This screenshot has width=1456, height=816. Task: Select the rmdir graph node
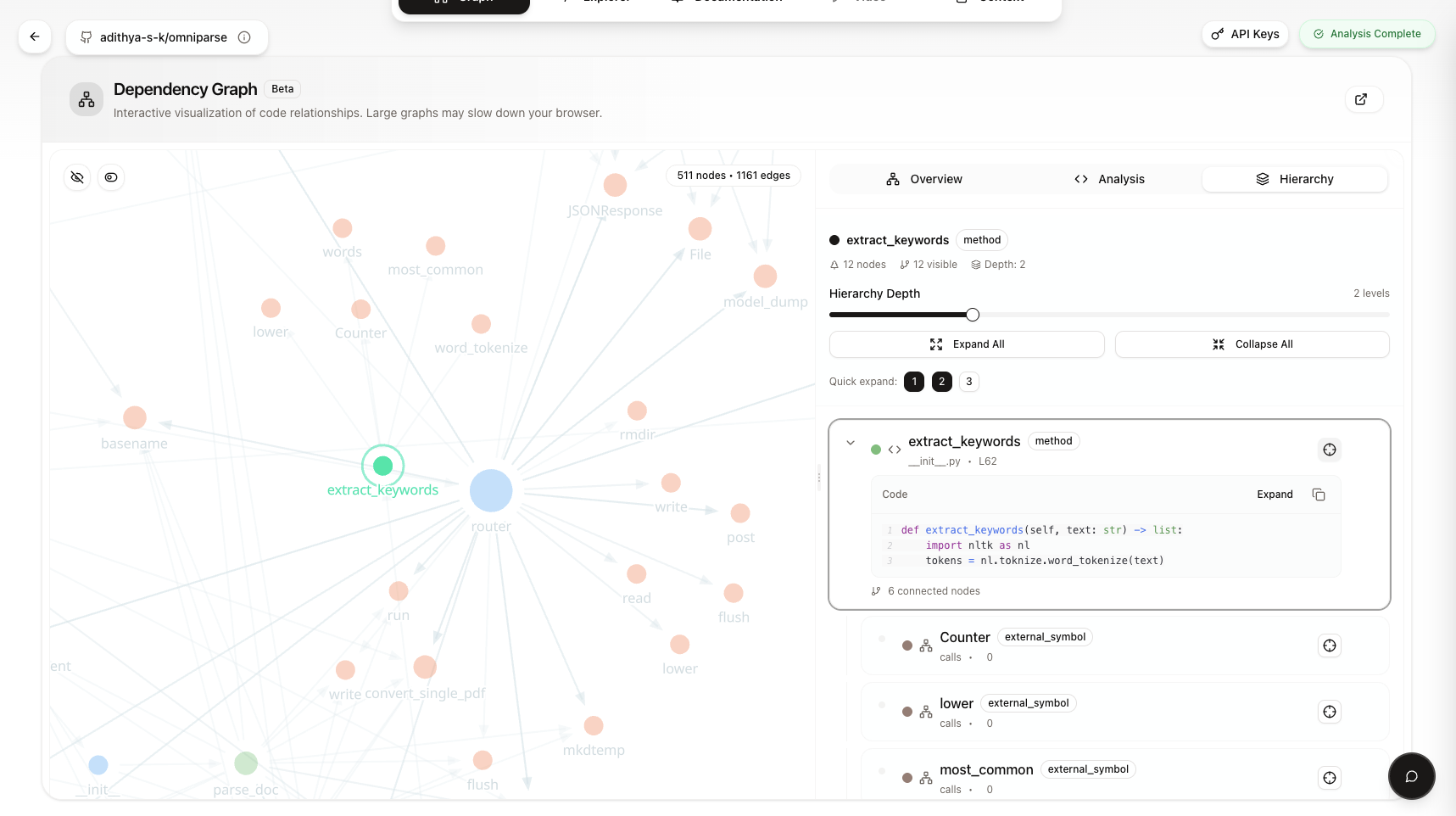[637, 411]
